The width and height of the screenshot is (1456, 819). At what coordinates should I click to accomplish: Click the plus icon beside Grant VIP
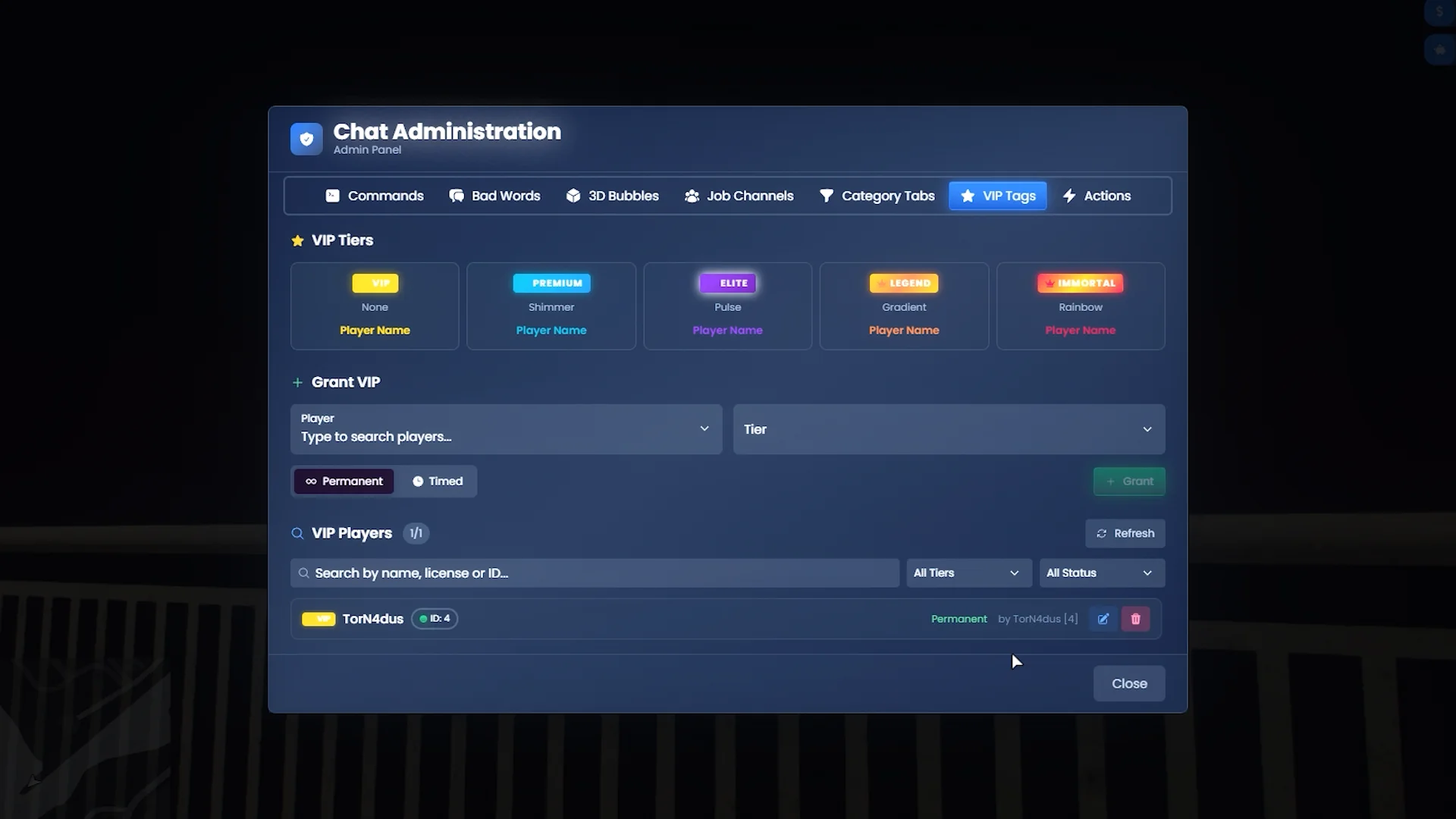pyautogui.click(x=297, y=382)
